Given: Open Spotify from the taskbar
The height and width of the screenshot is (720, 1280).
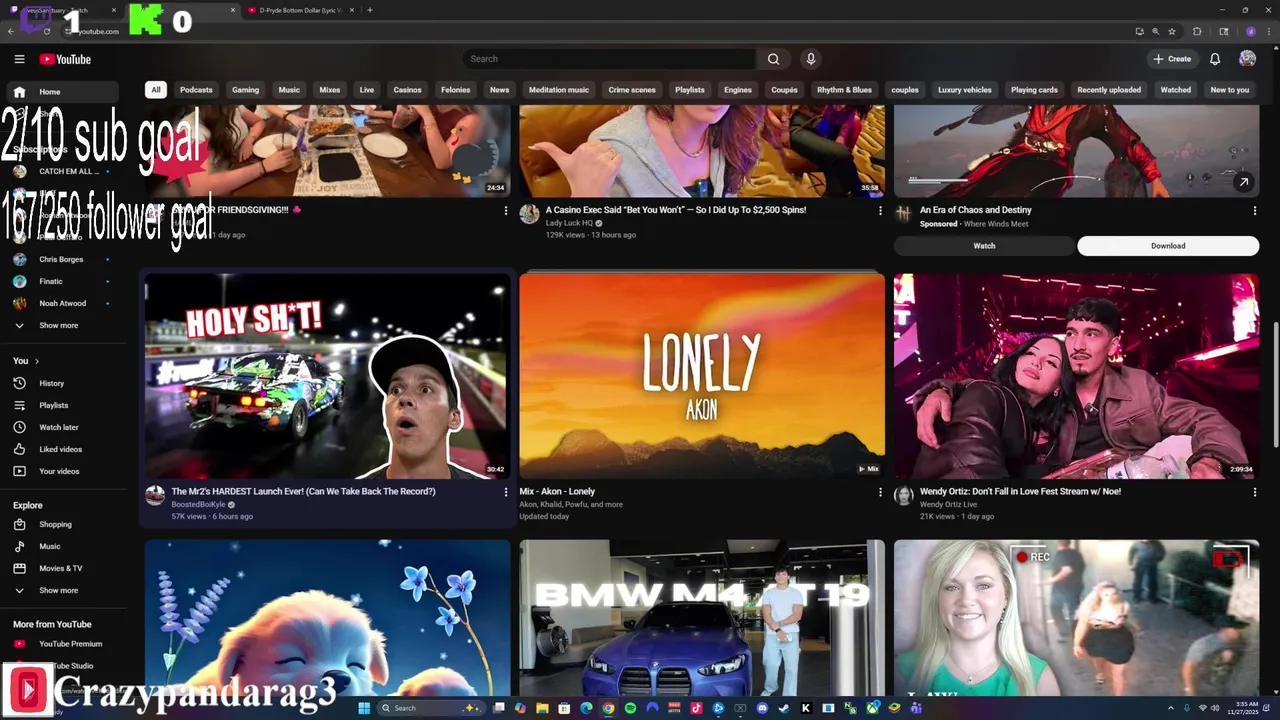Looking at the screenshot, I should tap(630, 708).
